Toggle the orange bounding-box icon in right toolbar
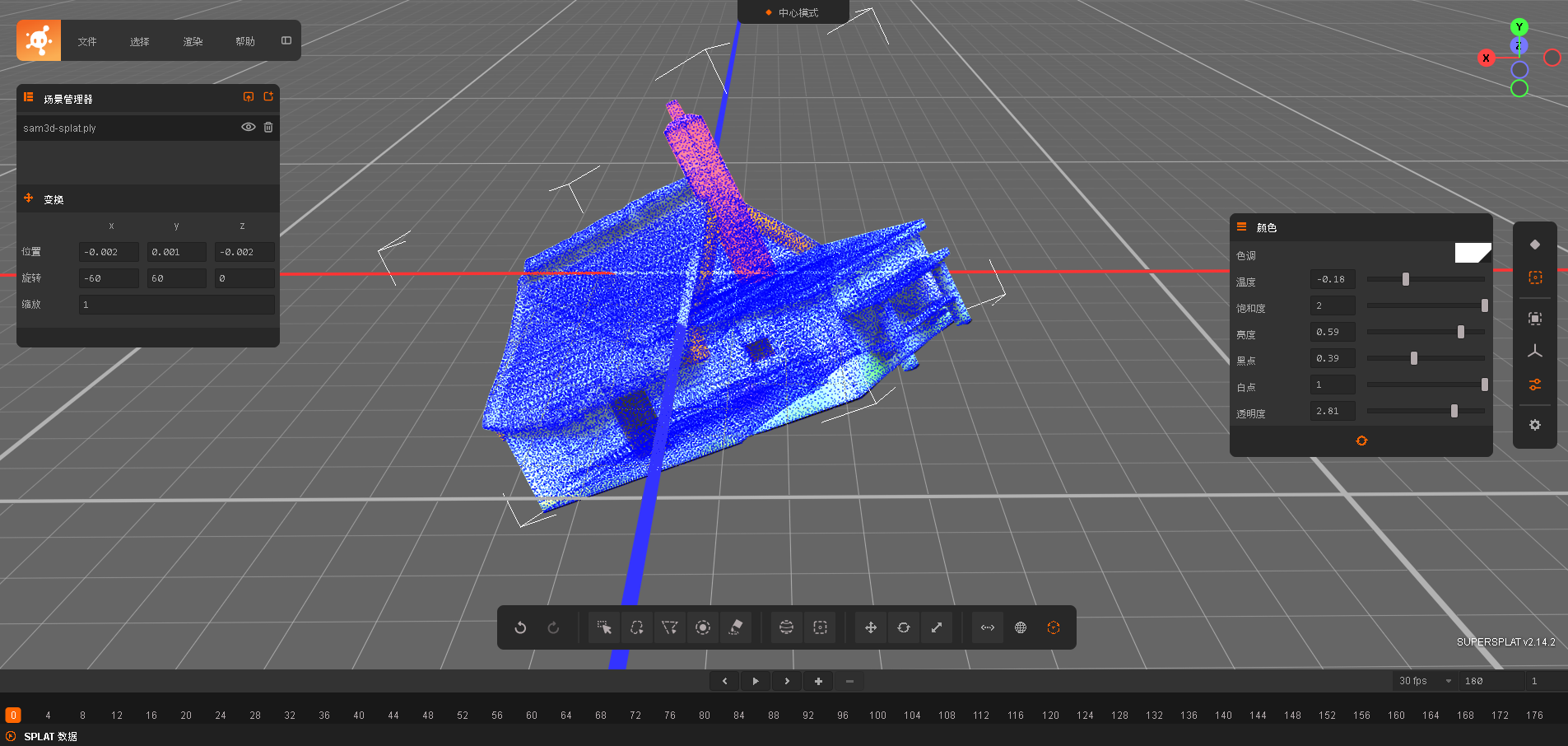The height and width of the screenshot is (746, 1568). coord(1535,277)
